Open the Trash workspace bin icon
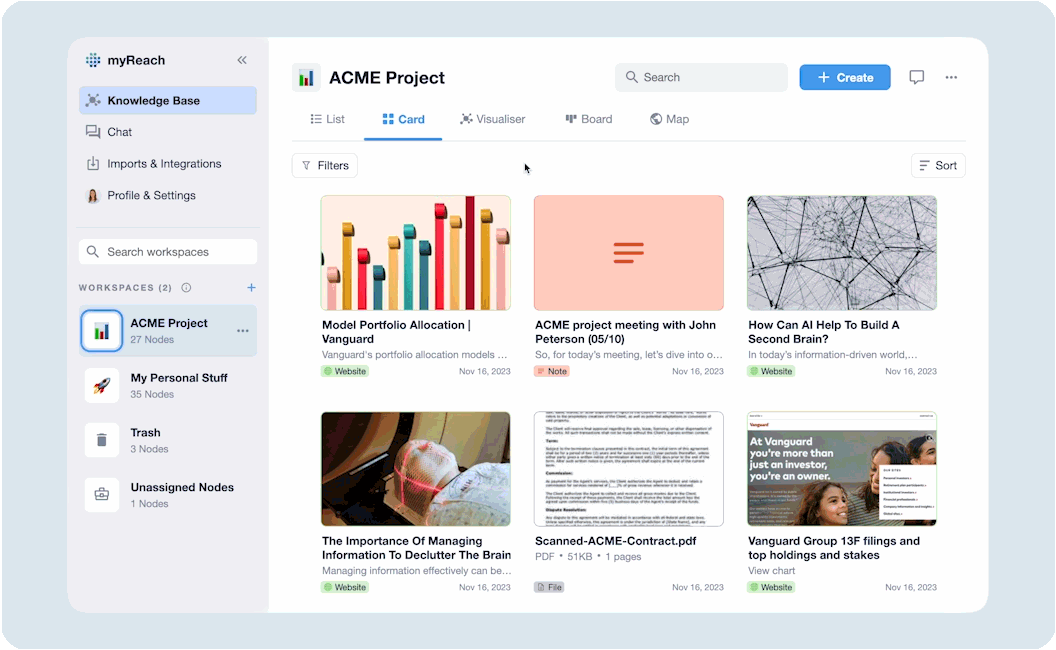Image resolution: width=1056 pixels, height=650 pixels. click(x=102, y=440)
